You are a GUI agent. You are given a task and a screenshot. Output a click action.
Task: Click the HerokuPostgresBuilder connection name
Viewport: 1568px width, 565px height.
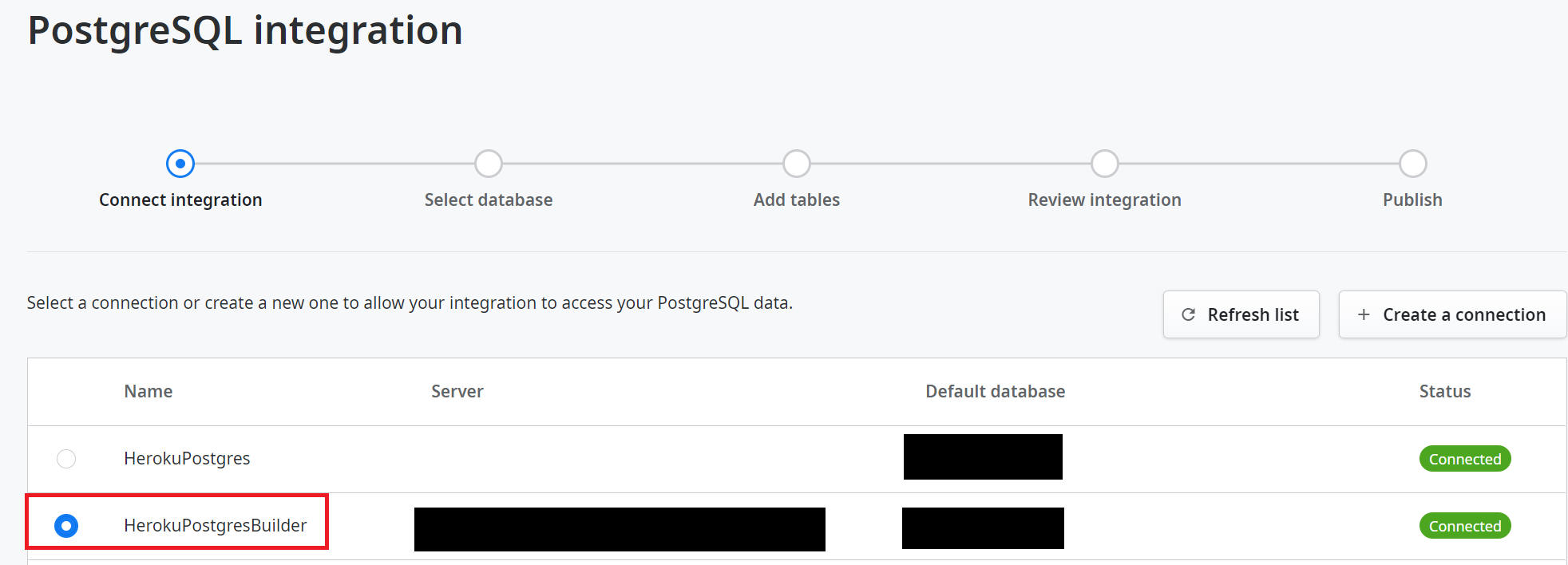pyautogui.click(x=216, y=525)
